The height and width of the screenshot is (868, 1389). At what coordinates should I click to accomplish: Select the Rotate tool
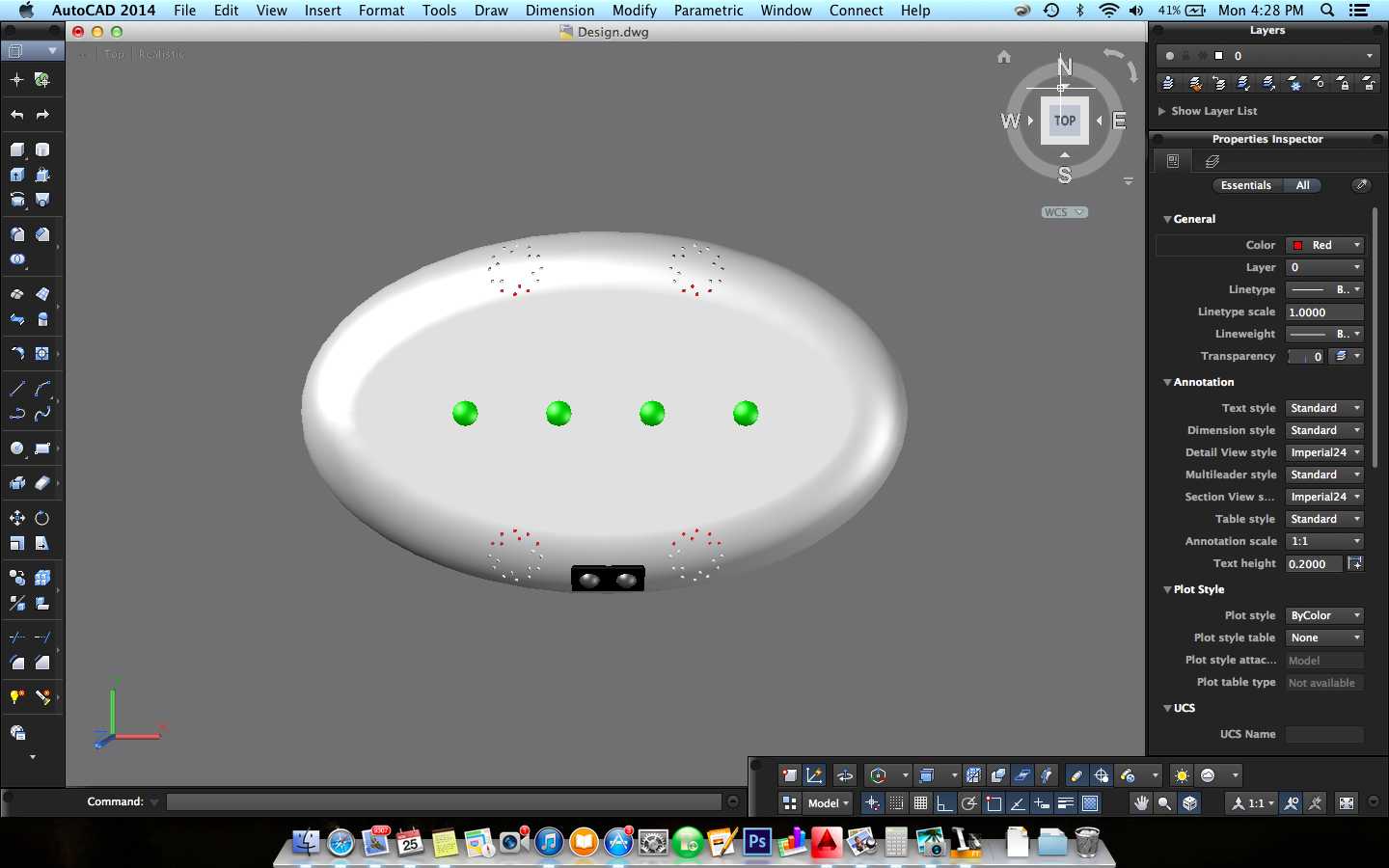pyautogui.click(x=42, y=518)
